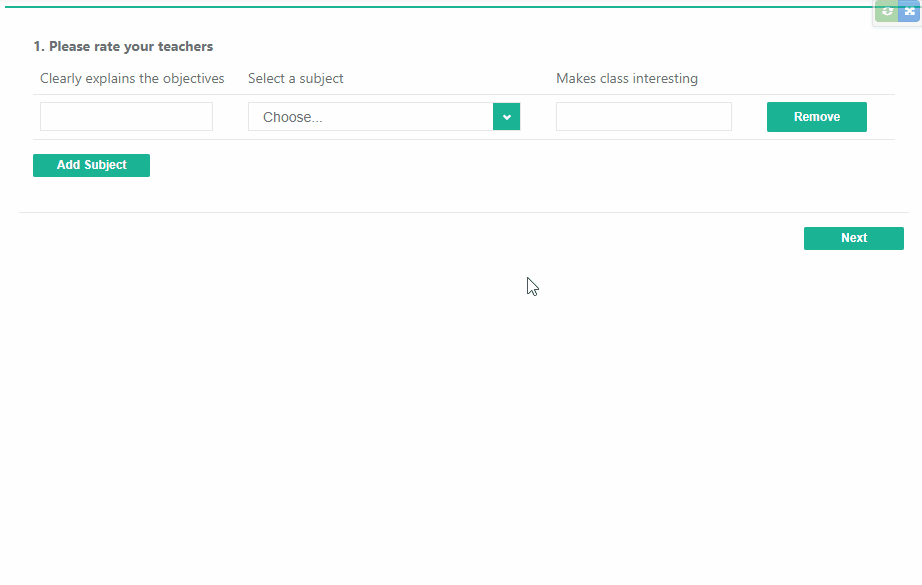Click the "Makes class interesting" text box
The width and height of the screenshot is (922, 585).
(643, 116)
